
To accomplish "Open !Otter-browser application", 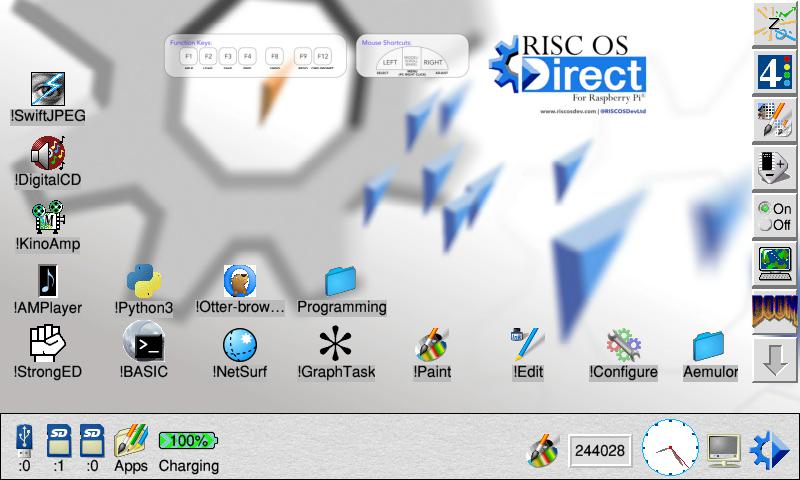I will point(240,284).
